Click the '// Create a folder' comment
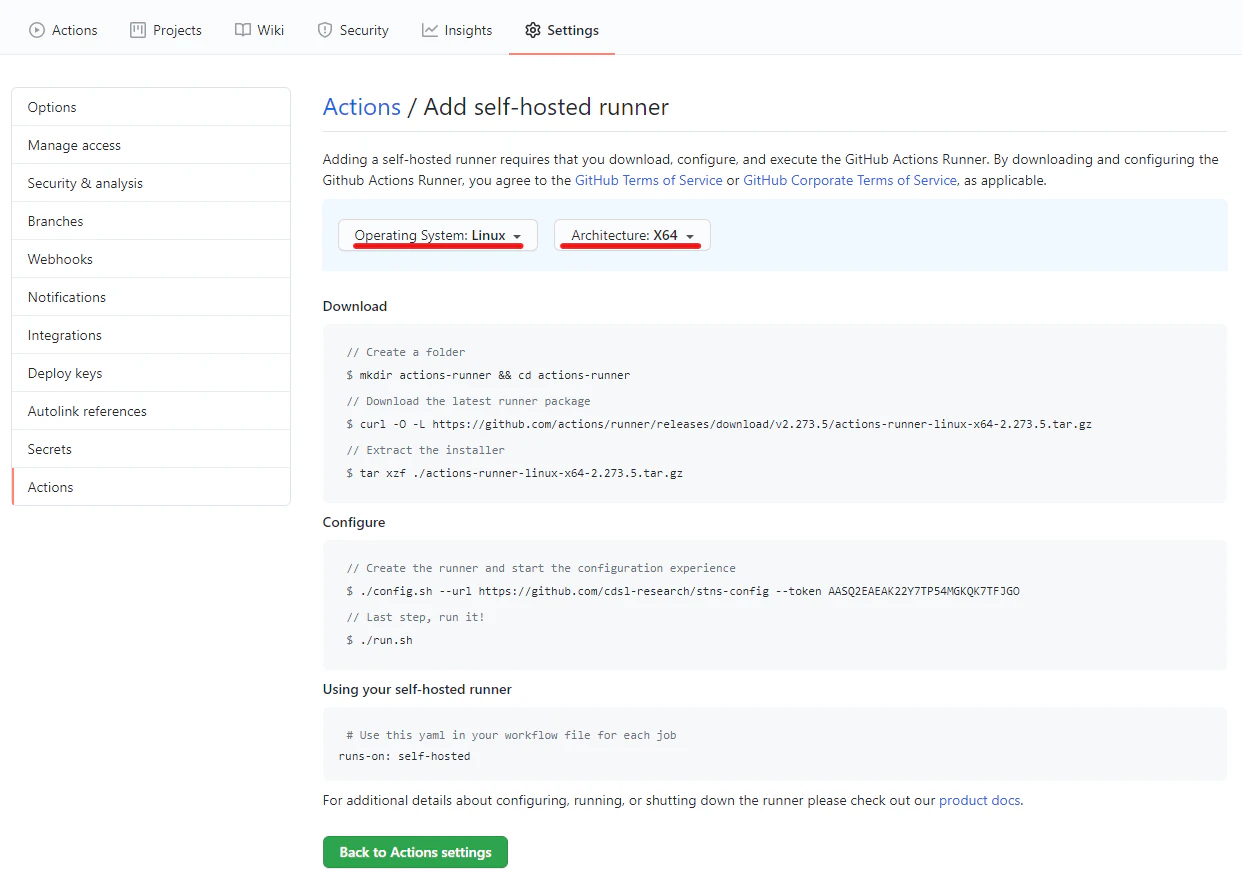The width and height of the screenshot is (1242, 872). 406,352
